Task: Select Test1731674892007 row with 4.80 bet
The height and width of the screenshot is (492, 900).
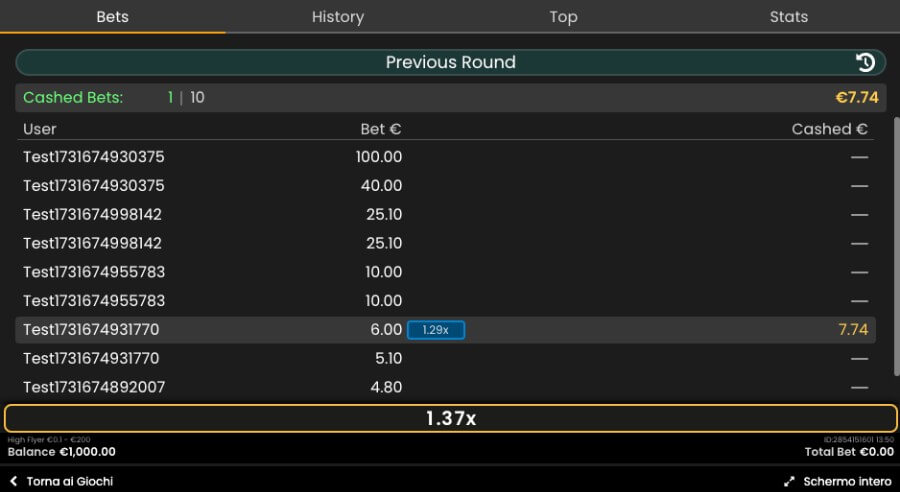Action: click(445, 387)
